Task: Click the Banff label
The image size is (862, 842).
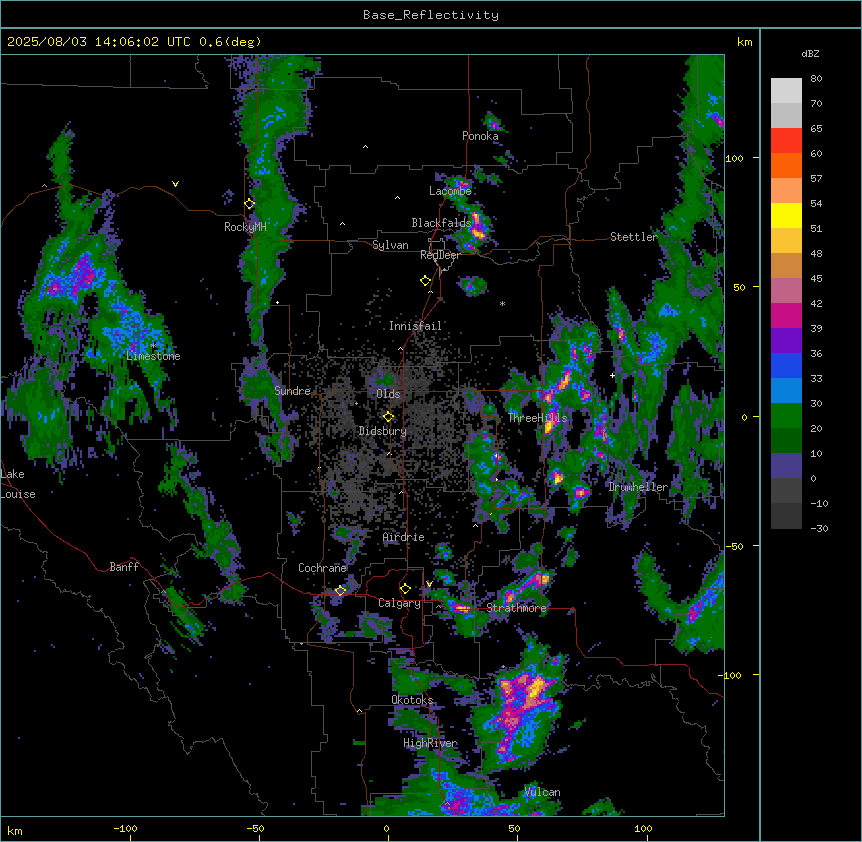Action: [x=124, y=567]
